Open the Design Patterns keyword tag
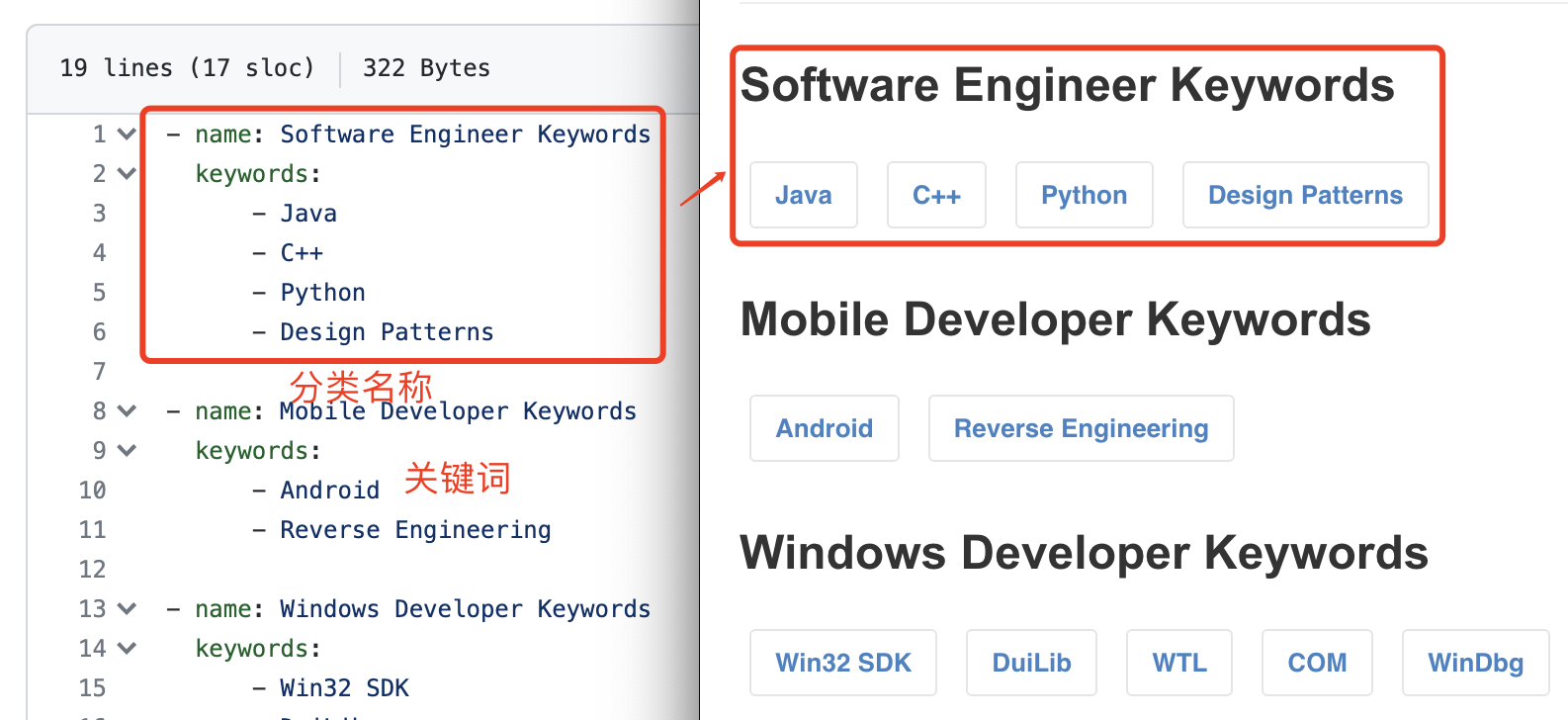The image size is (1568, 720). 1305,195
